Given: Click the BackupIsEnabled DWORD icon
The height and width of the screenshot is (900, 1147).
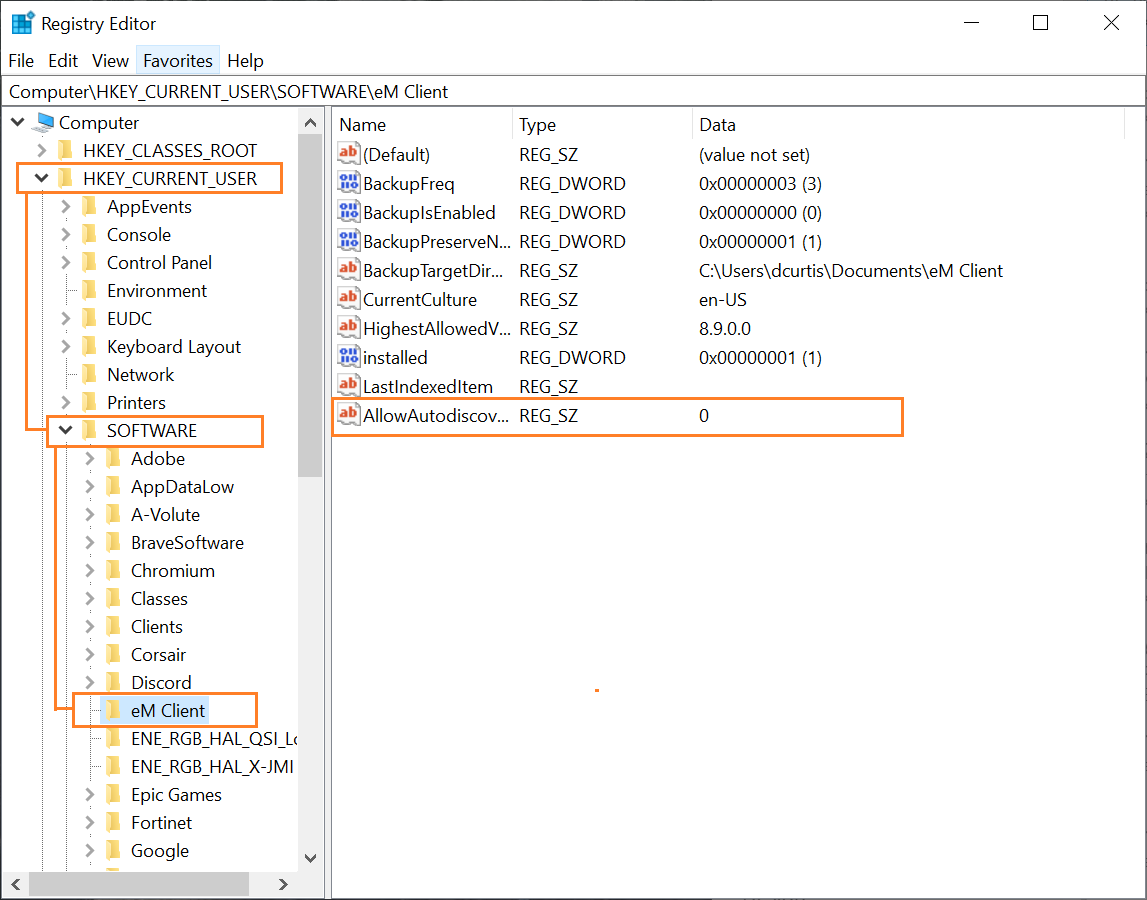Looking at the screenshot, I should tap(348, 212).
